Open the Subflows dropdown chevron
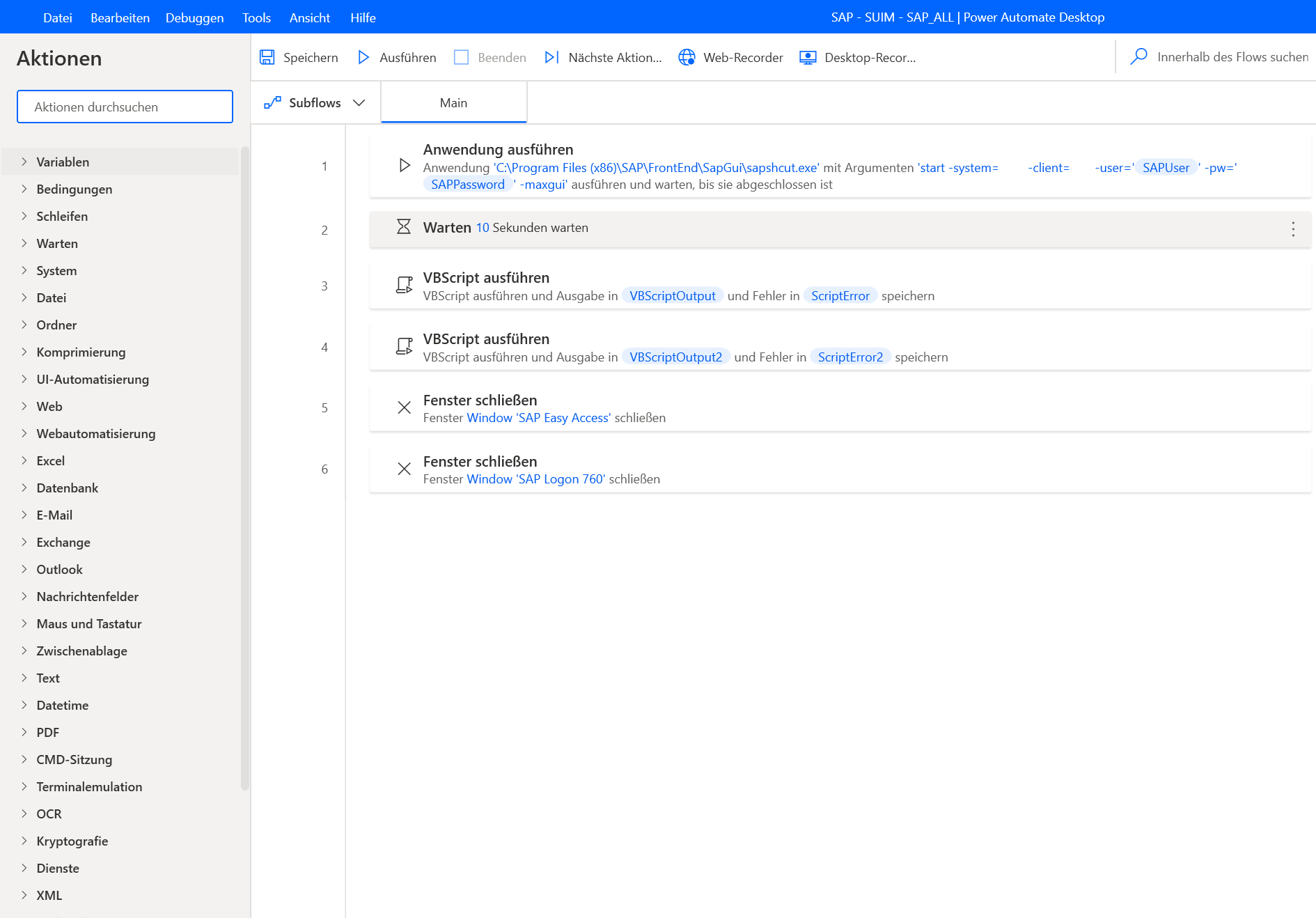Image resolution: width=1316 pixels, height=918 pixels. click(x=359, y=102)
